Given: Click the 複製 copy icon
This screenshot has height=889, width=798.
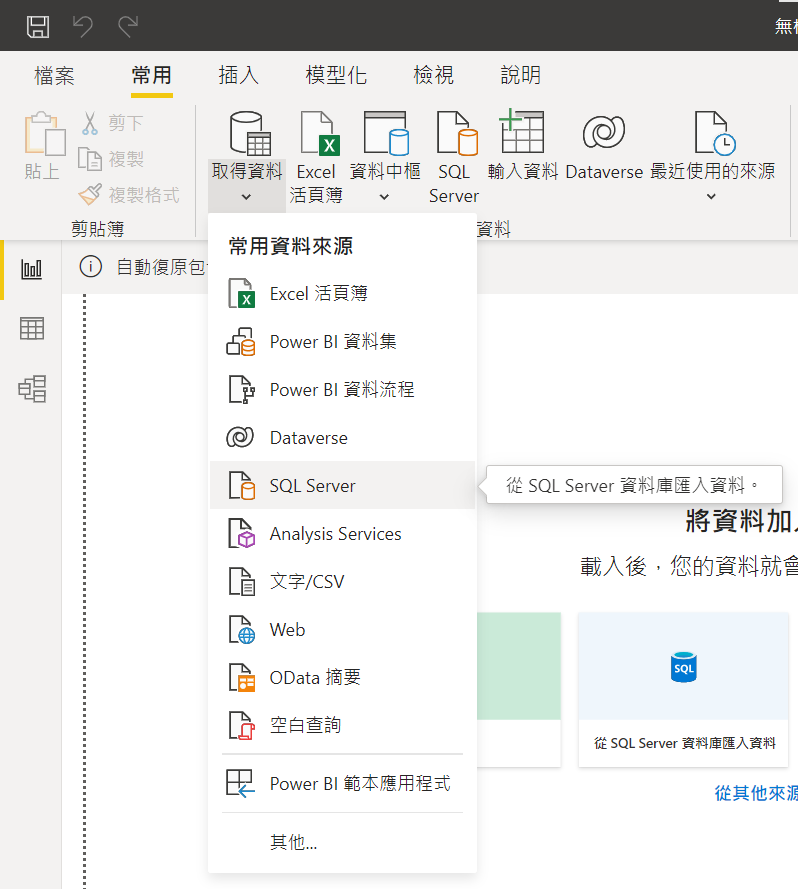Looking at the screenshot, I should point(90,159).
